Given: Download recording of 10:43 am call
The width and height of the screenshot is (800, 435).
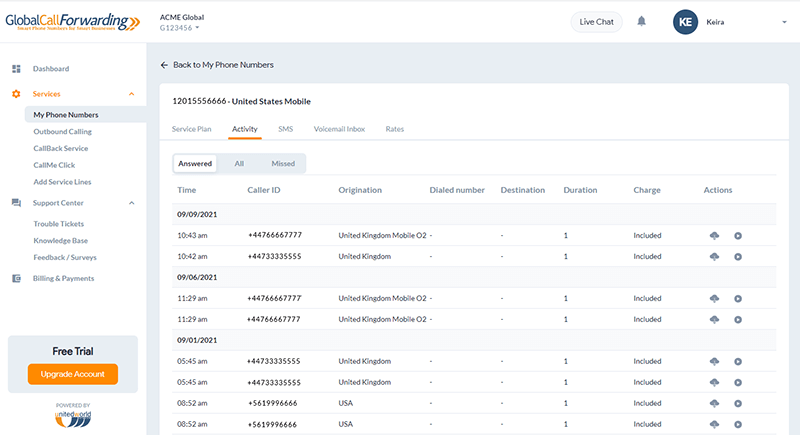Looking at the screenshot, I should click(x=714, y=236).
